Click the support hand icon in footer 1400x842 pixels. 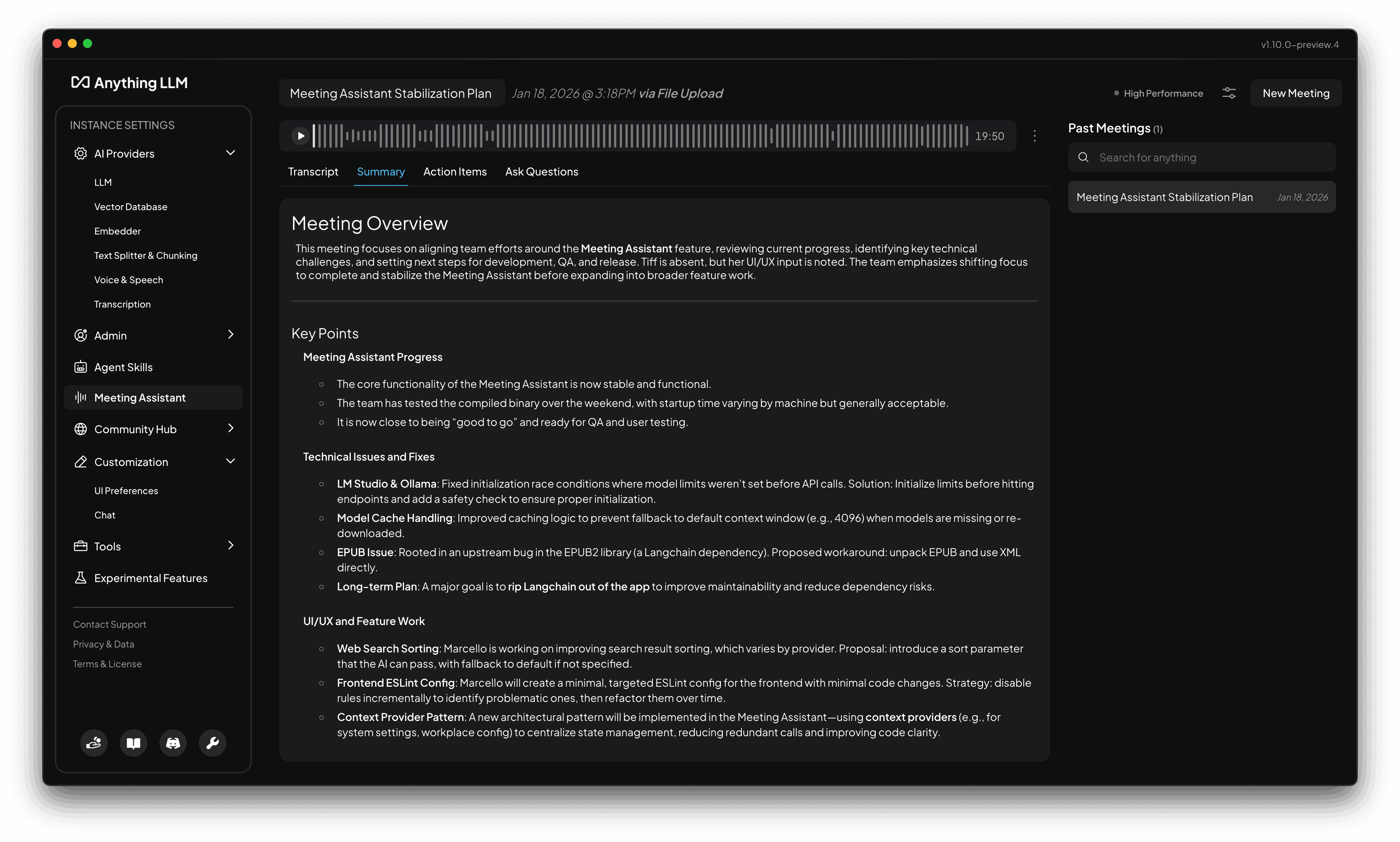(94, 743)
